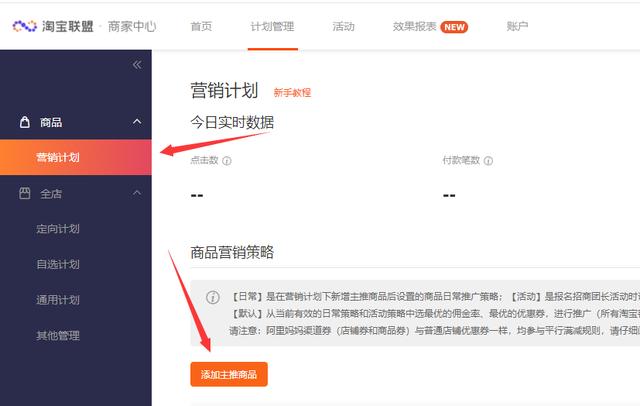
Task: Click the 商品 shopping bag icon
Action: (x=25, y=122)
